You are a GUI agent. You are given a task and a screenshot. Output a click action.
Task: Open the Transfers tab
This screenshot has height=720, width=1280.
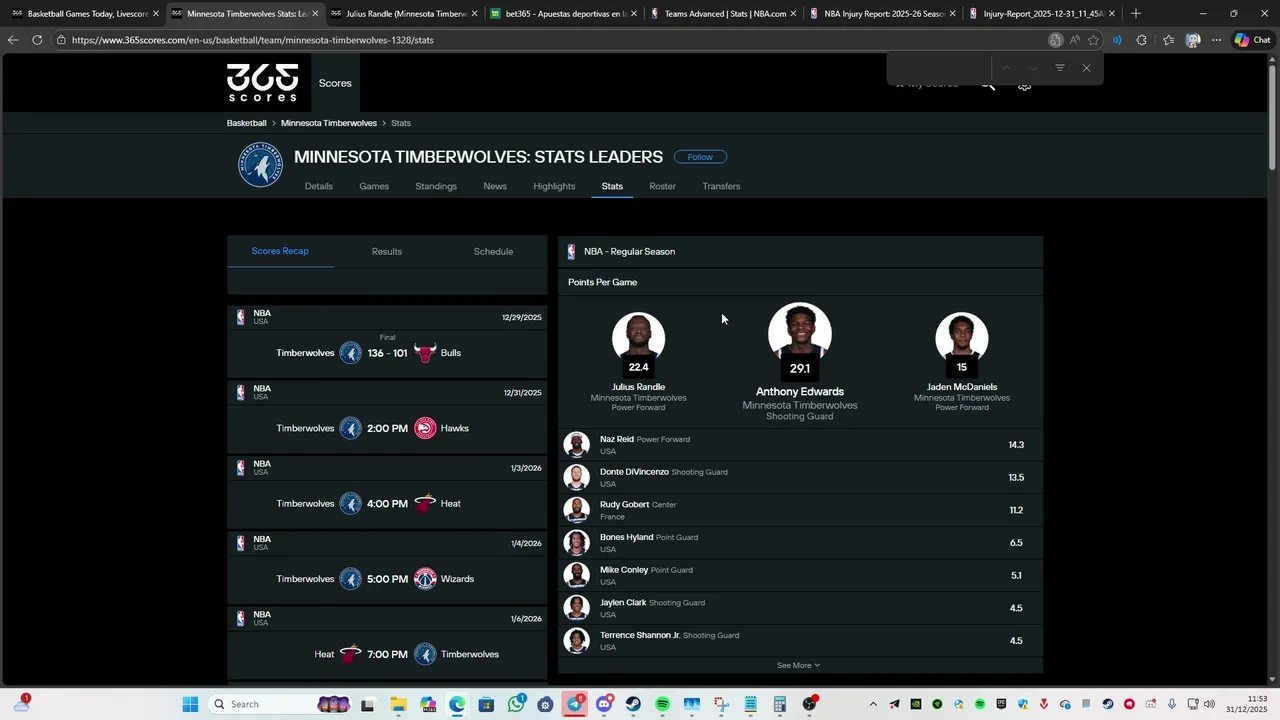721,186
